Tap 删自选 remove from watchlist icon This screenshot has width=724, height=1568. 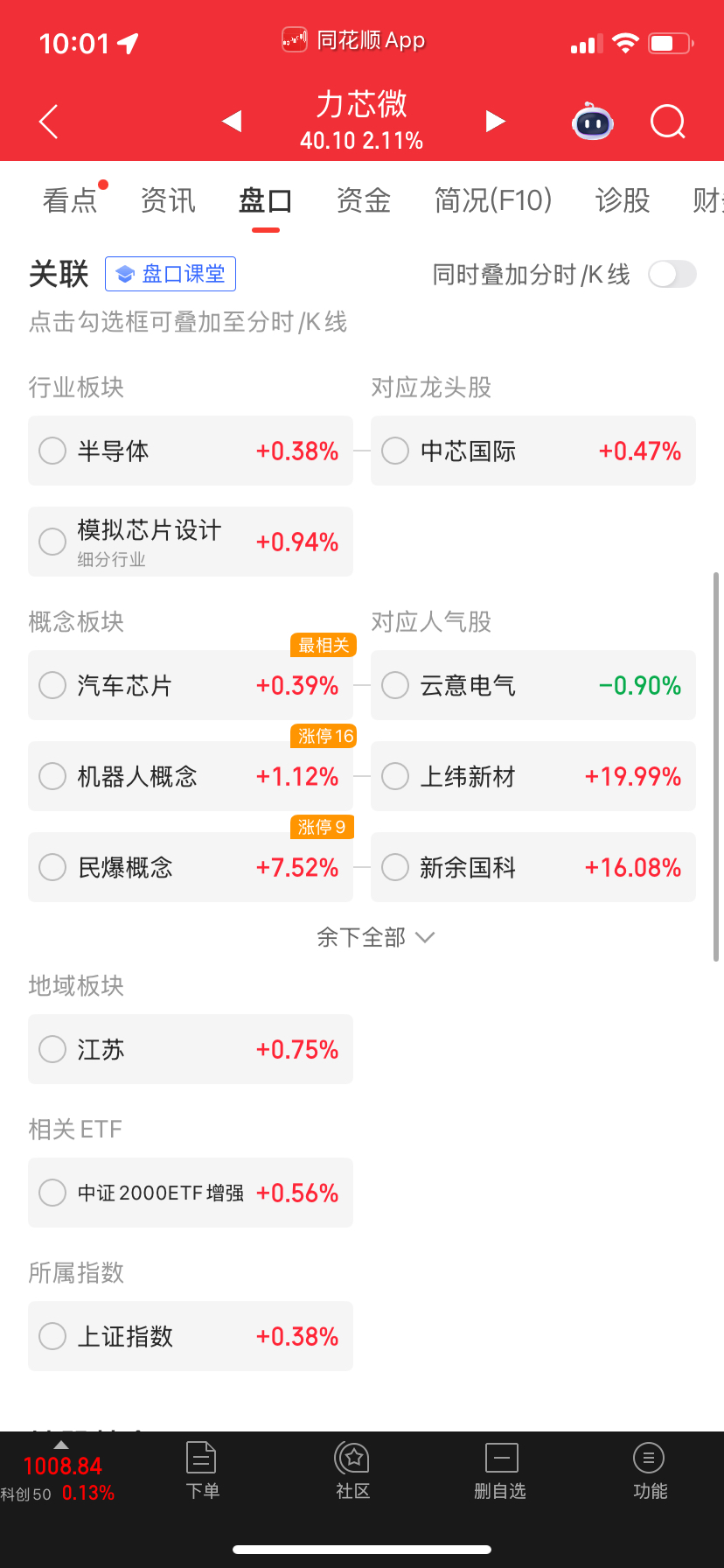click(501, 1470)
